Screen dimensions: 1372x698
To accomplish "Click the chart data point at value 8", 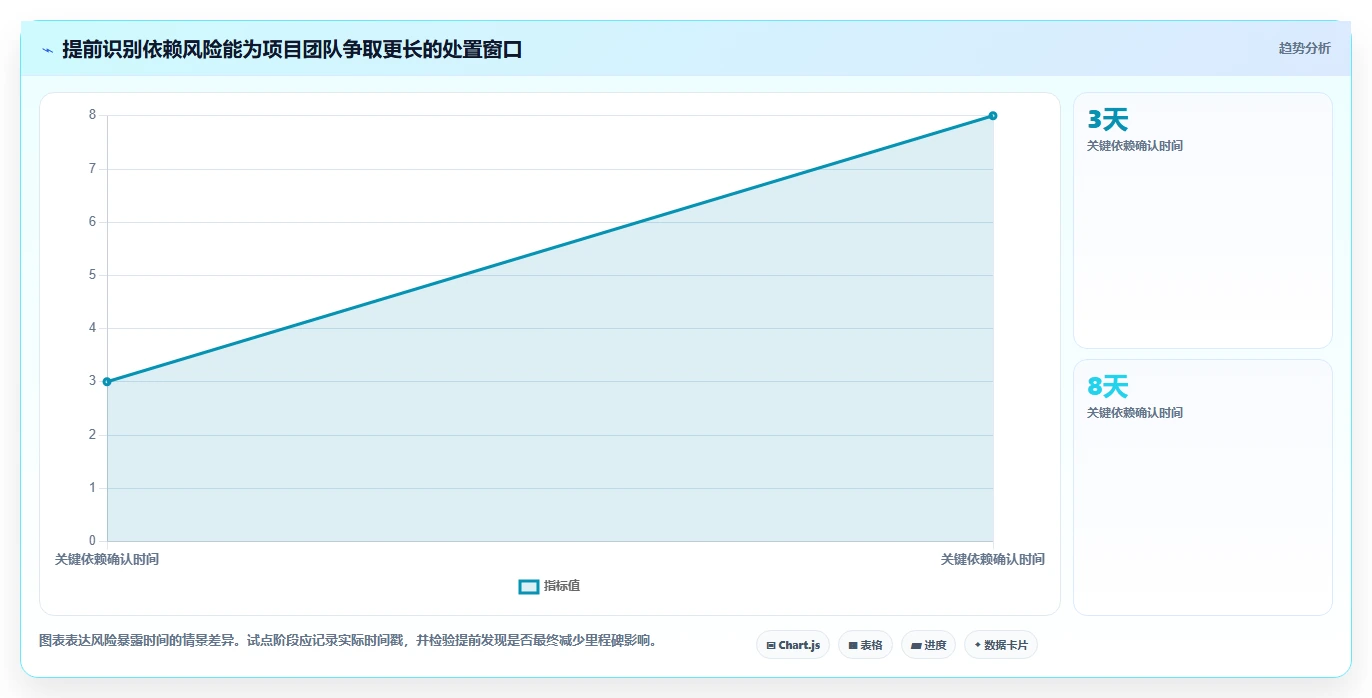I will point(993,115).
